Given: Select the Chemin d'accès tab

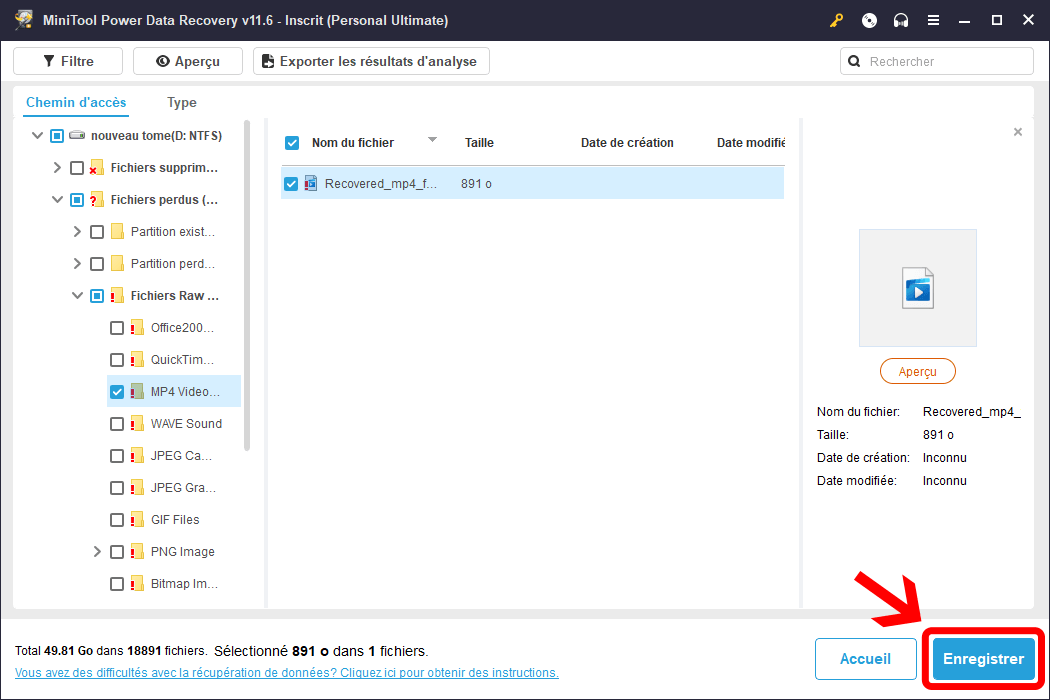Looking at the screenshot, I should pos(76,102).
